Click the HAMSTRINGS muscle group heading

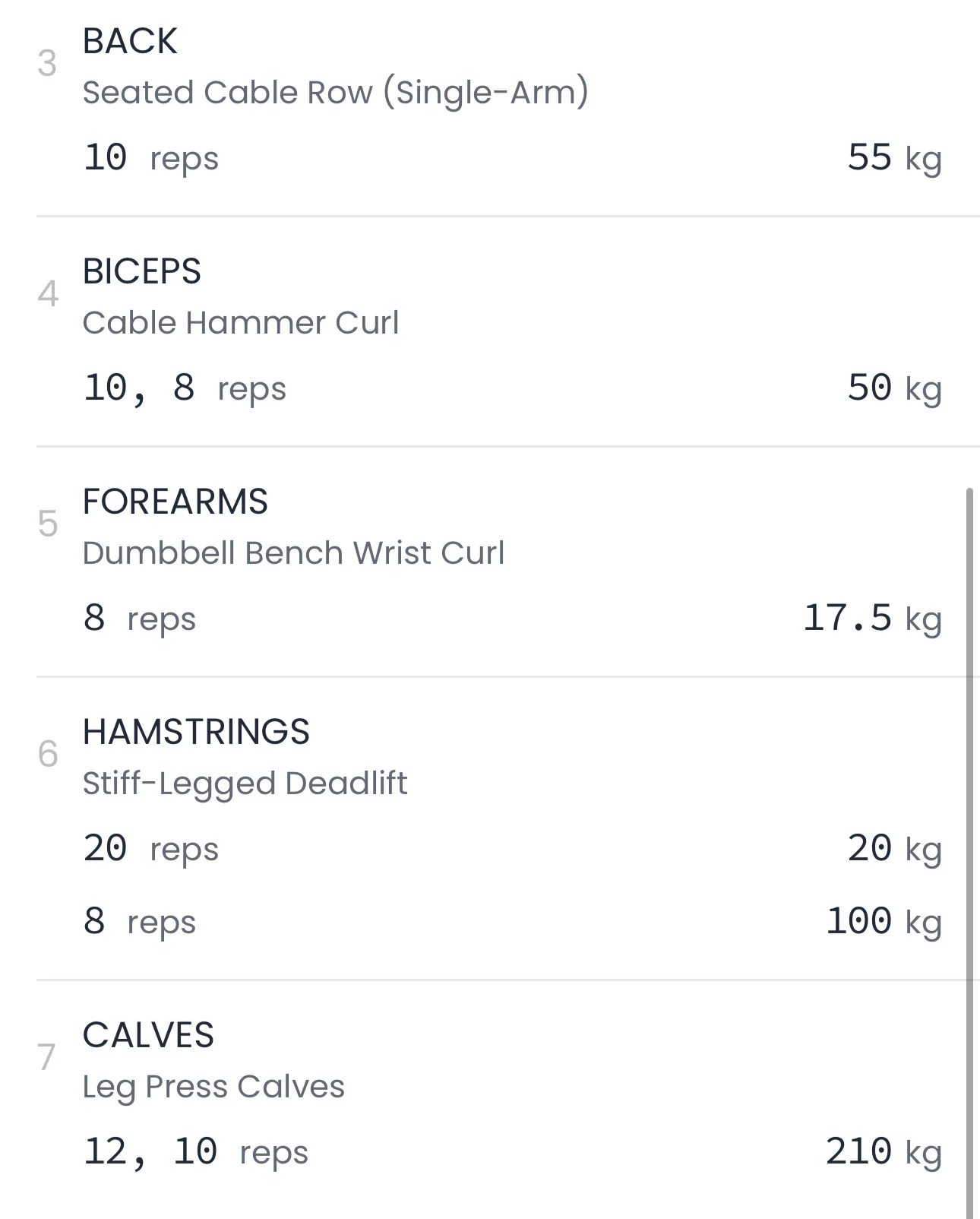(196, 732)
